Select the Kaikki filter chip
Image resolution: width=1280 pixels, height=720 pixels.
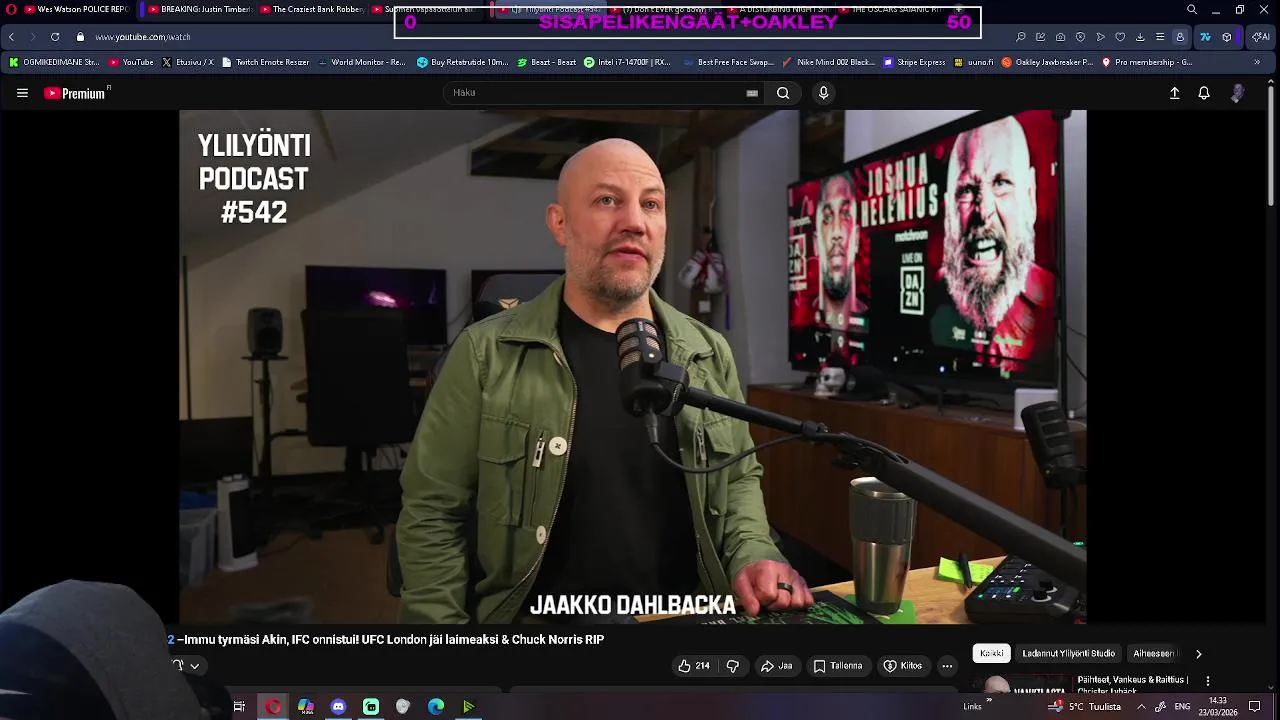click(992, 654)
